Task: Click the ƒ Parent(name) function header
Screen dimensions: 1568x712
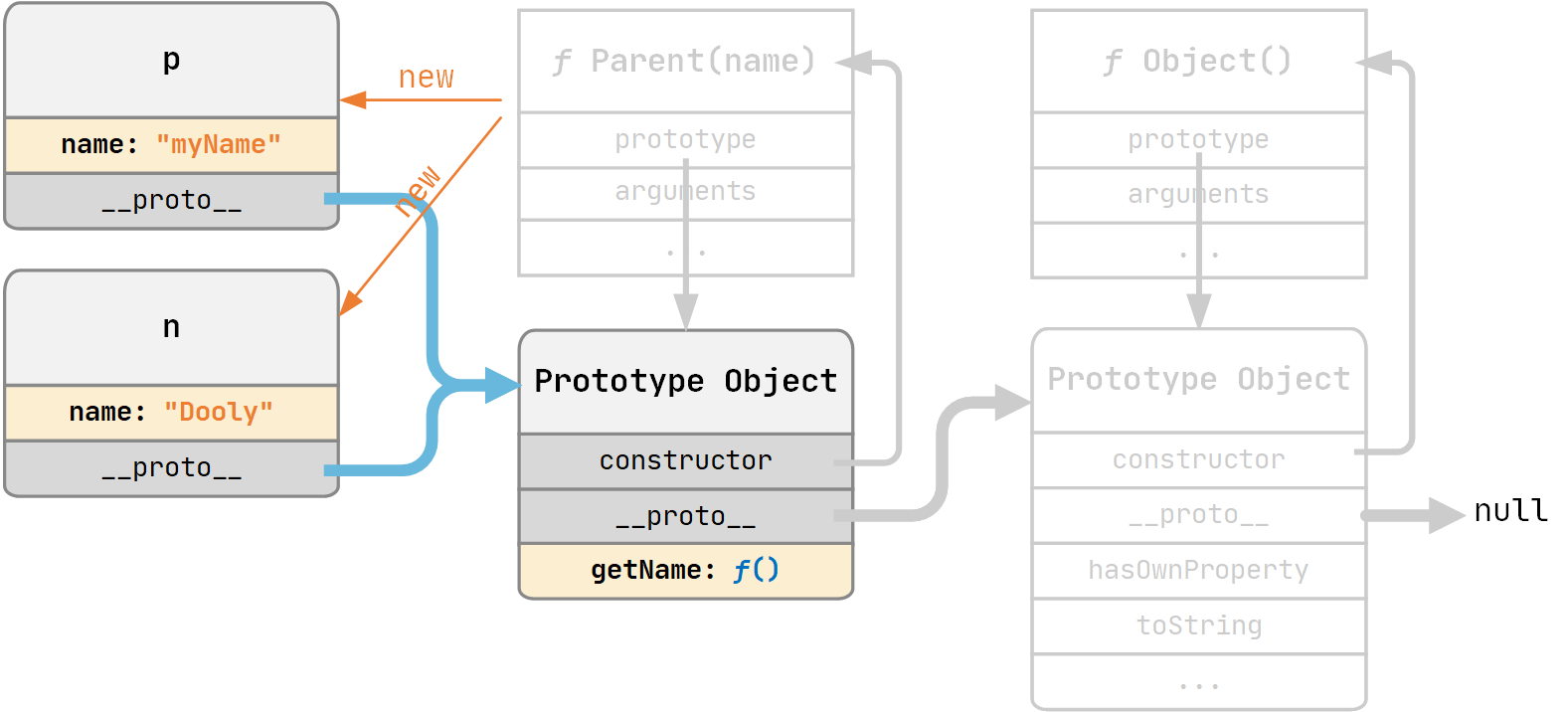Action: pos(685,62)
